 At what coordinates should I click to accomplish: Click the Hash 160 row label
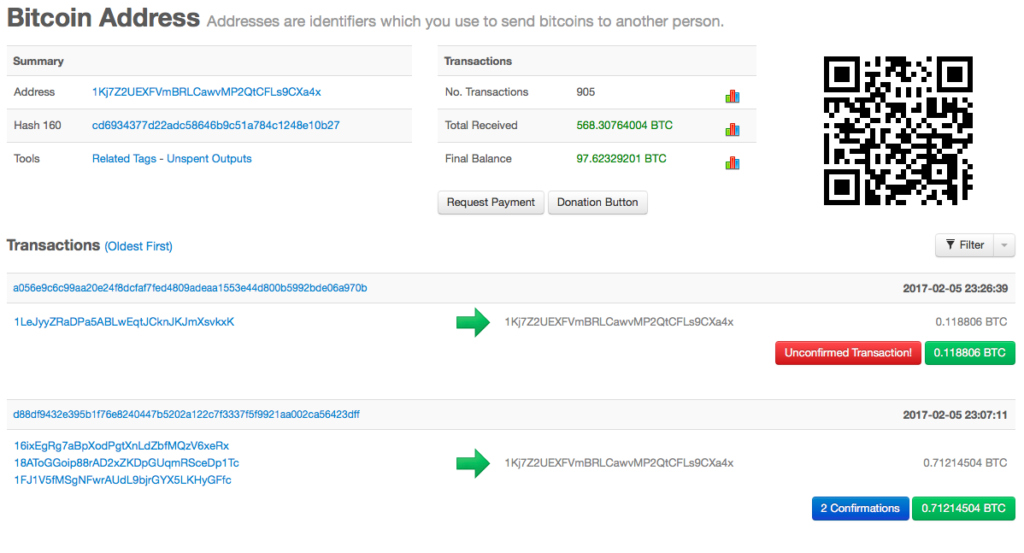[x=37, y=125]
